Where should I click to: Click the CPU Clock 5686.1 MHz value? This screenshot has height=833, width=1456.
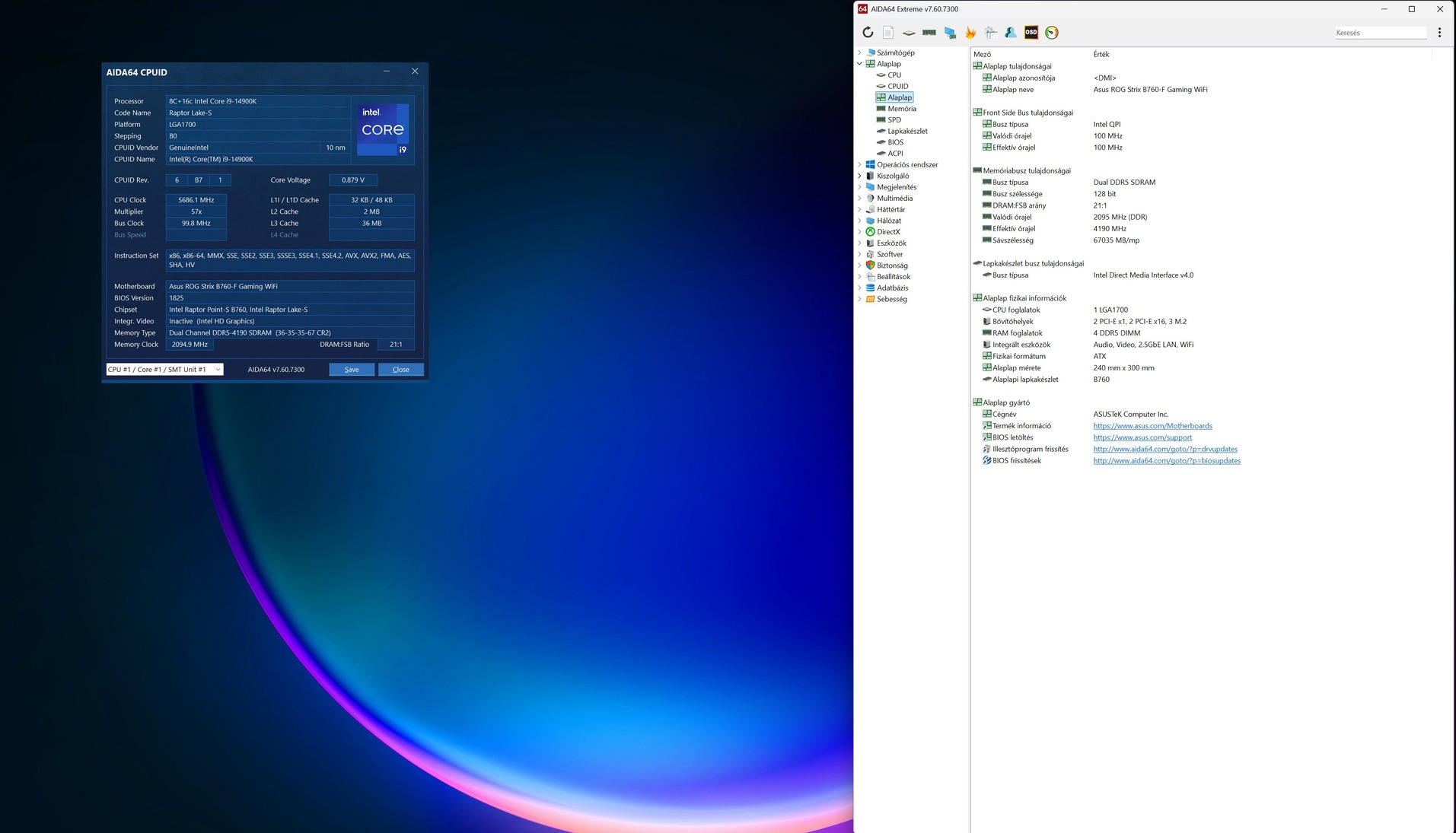[x=196, y=200]
